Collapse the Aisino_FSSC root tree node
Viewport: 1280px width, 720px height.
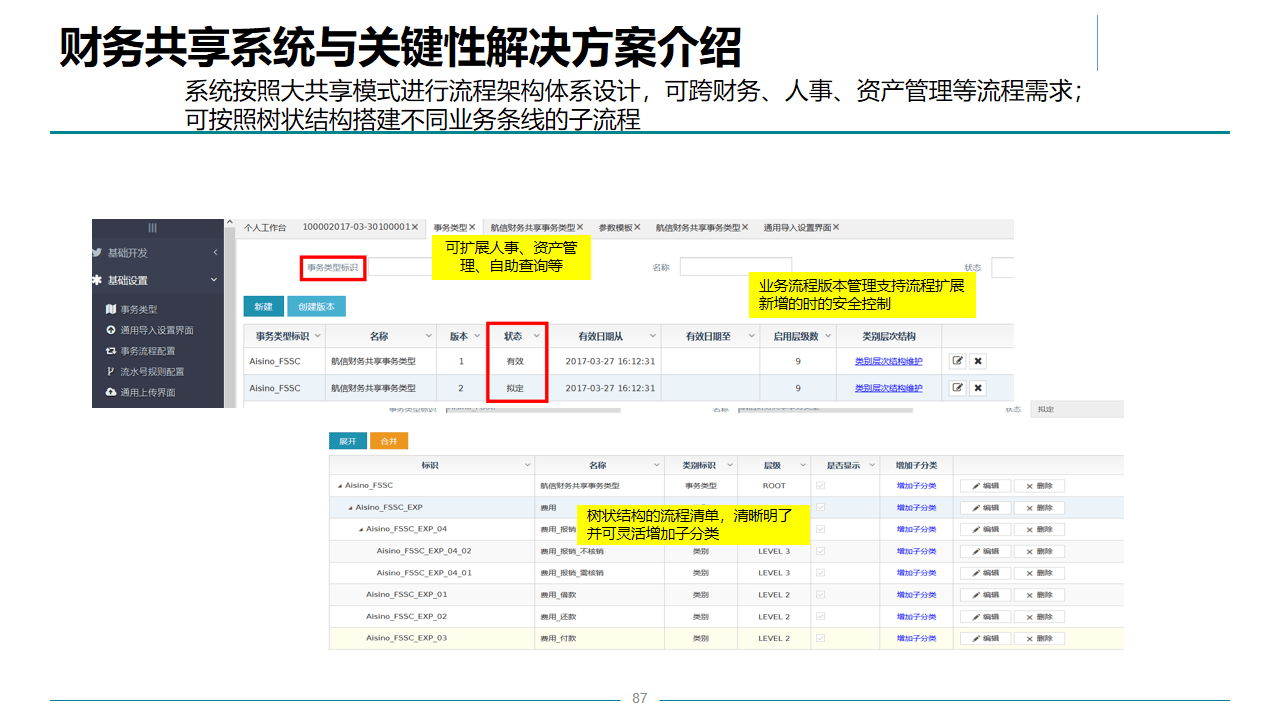click(340, 486)
